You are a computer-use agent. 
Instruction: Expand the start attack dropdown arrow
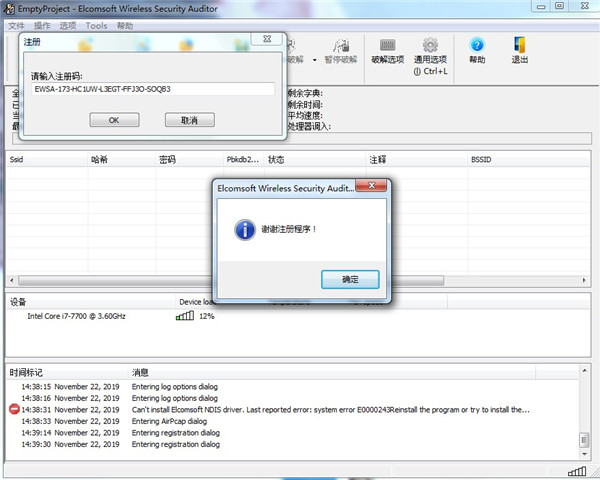pos(315,60)
